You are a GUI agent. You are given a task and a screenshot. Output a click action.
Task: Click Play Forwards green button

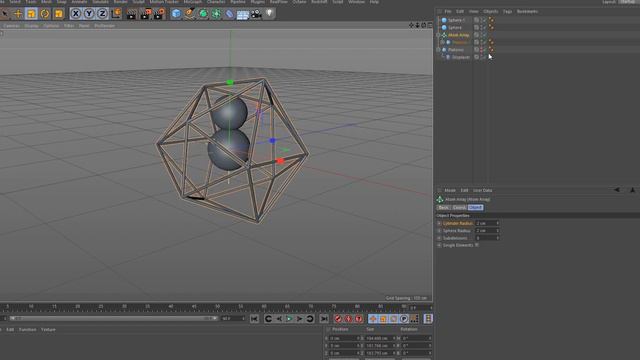(289, 319)
